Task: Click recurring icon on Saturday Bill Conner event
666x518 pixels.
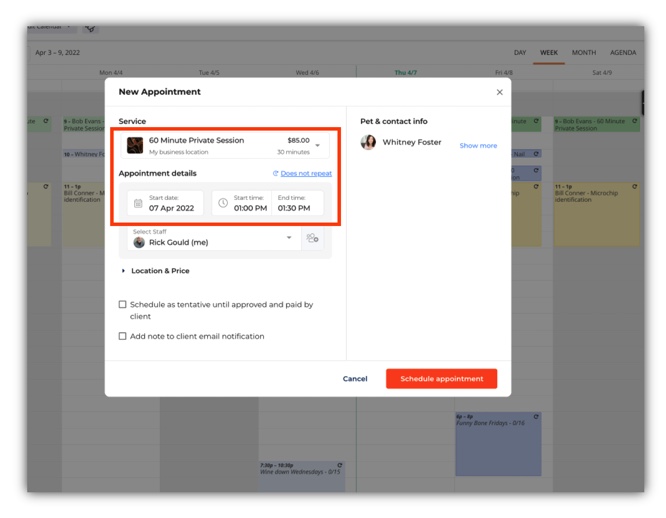Action: [x=635, y=186]
